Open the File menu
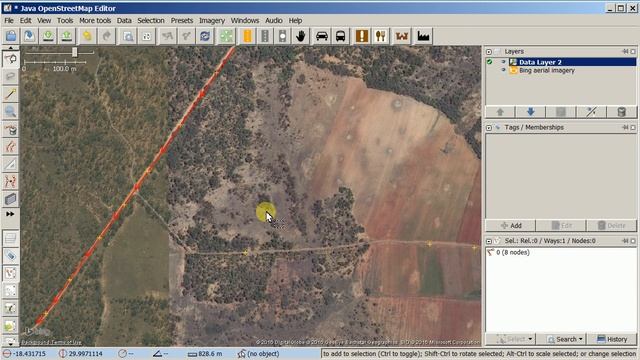Image resolution: width=640 pixels, height=360 pixels. coord(9,20)
